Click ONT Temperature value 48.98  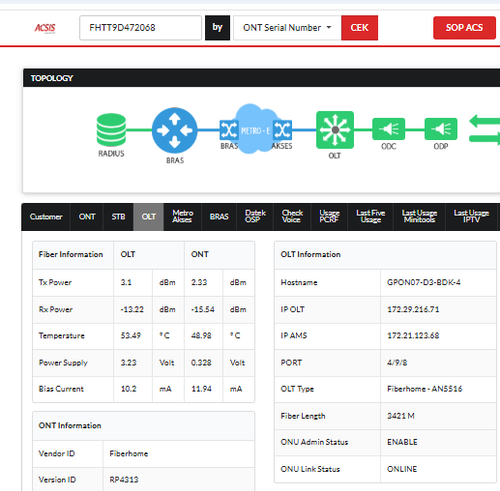[201, 336]
